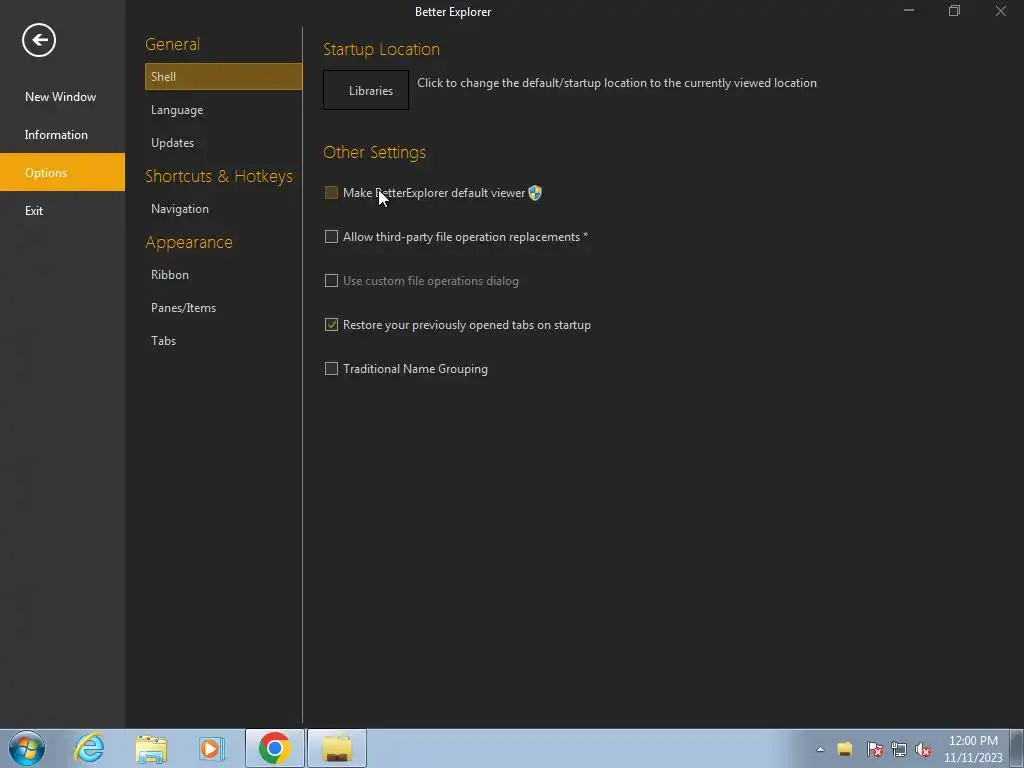Click the 'Appearance' category heading
1024x768 pixels.
coord(189,242)
